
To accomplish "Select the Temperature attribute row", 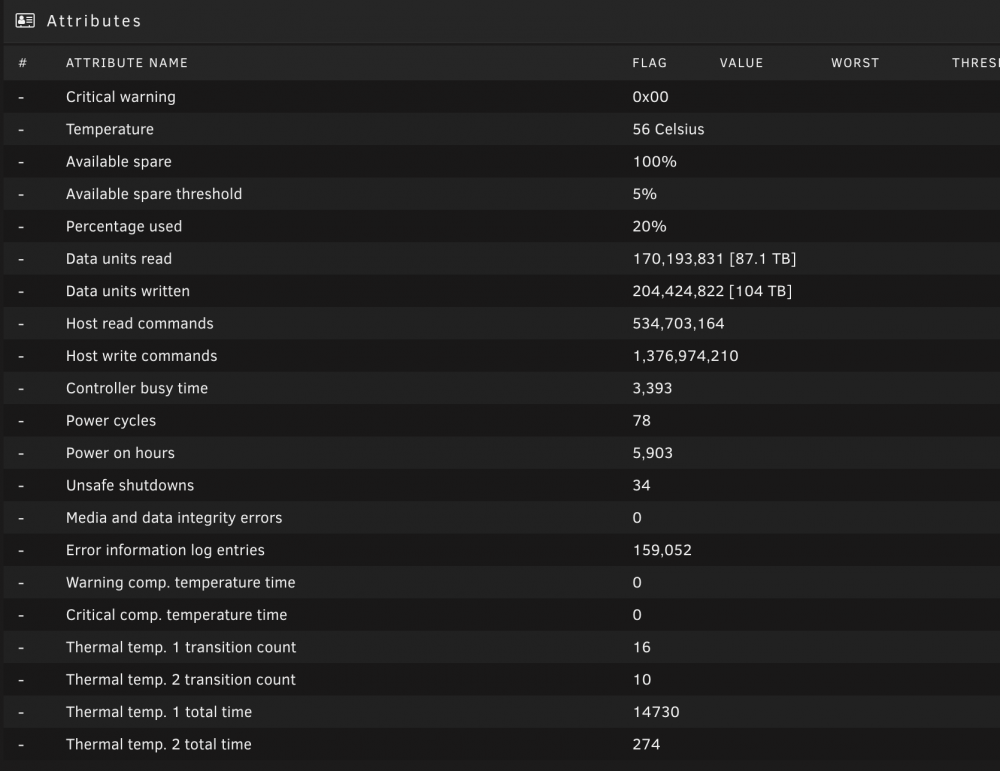I will tap(502, 129).
